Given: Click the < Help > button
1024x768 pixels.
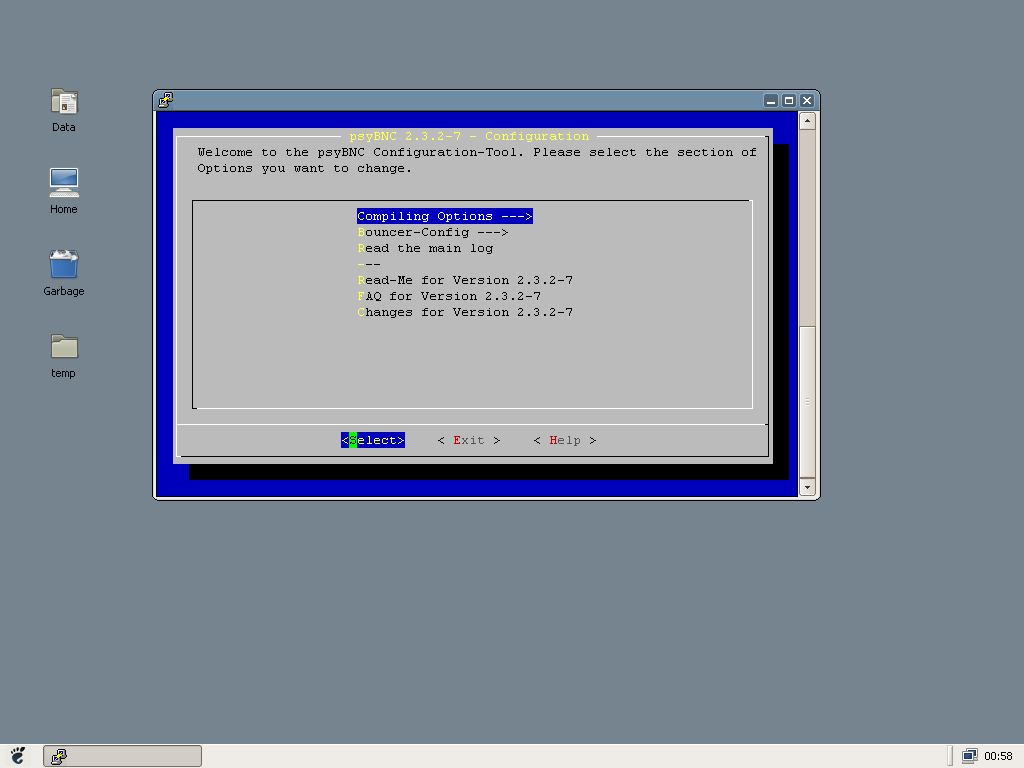Looking at the screenshot, I should click(565, 440).
